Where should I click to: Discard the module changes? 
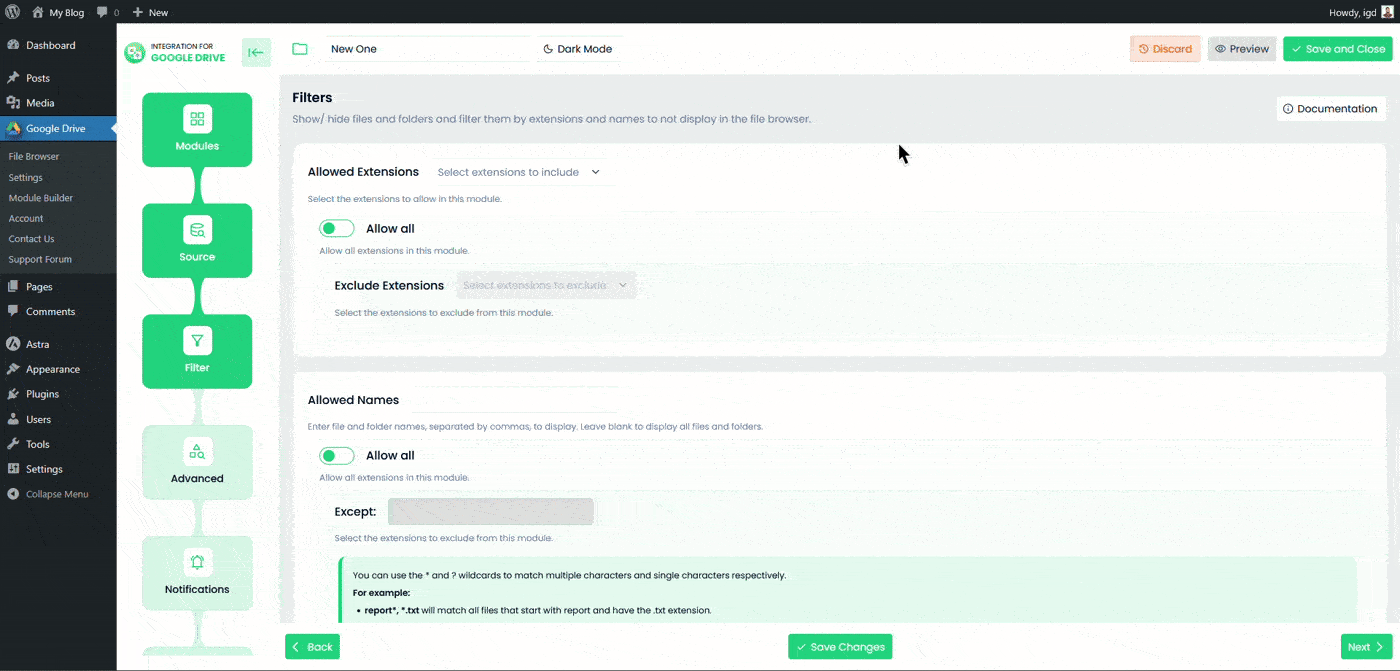click(x=1165, y=49)
